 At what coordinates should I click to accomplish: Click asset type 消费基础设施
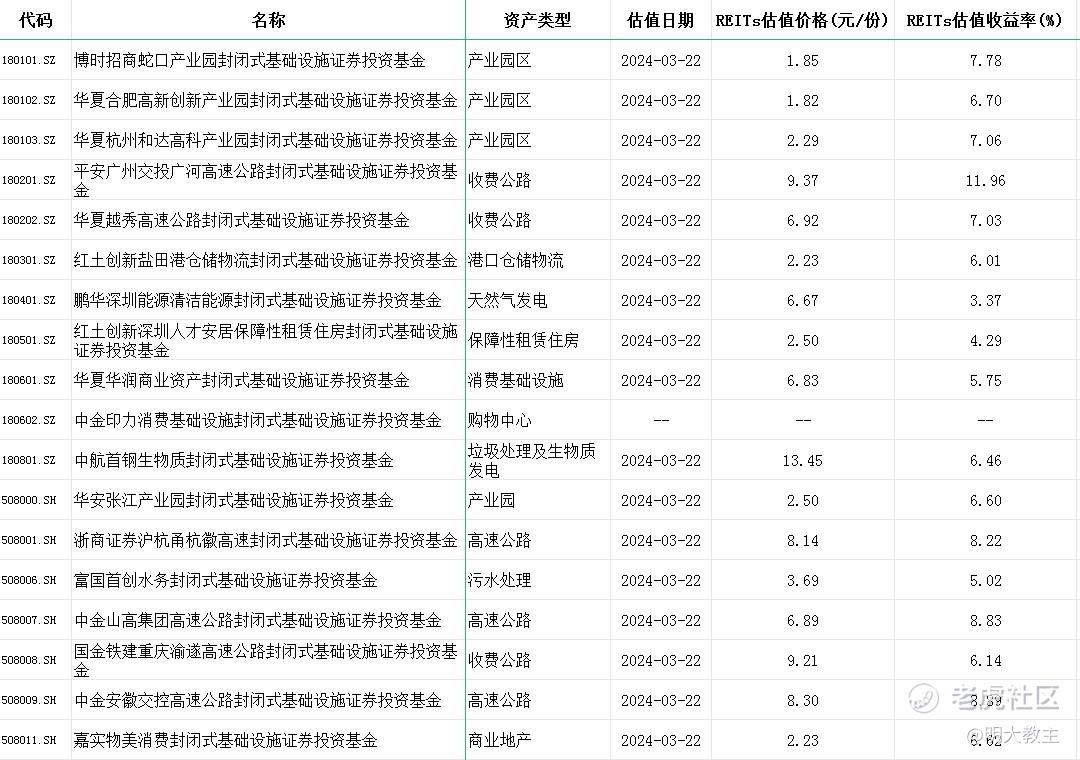[515, 380]
